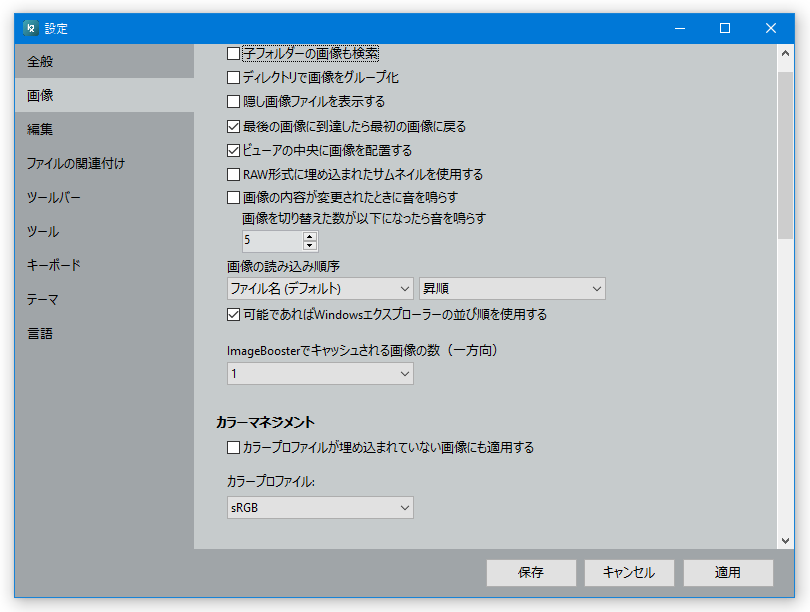Click the scrollbar down arrow
Viewport: 810px width, 612px height.
tap(785, 541)
